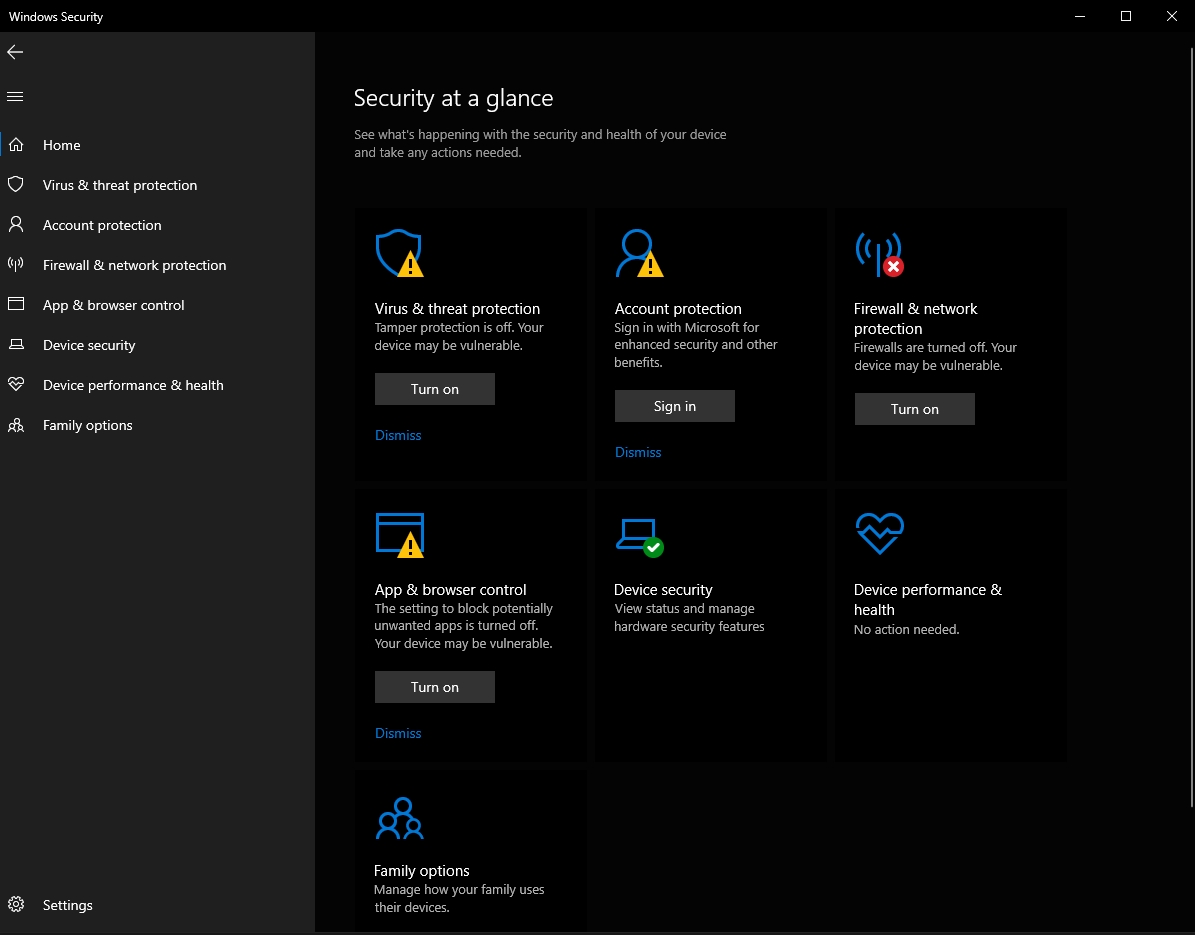Click the App & browser control window tile icon
This screenshot has width=1195, height=935.
(399, 534)
